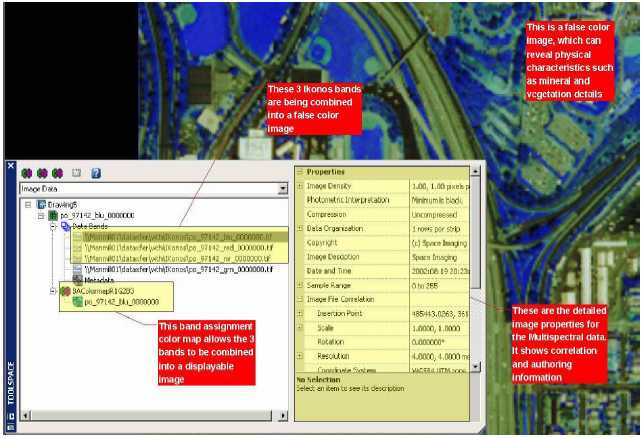The width and height of the screenshot is (642, 438).
Task: Click the tree view's right scroll arrow
Action: pyautogui.click(x=283, y=416)
